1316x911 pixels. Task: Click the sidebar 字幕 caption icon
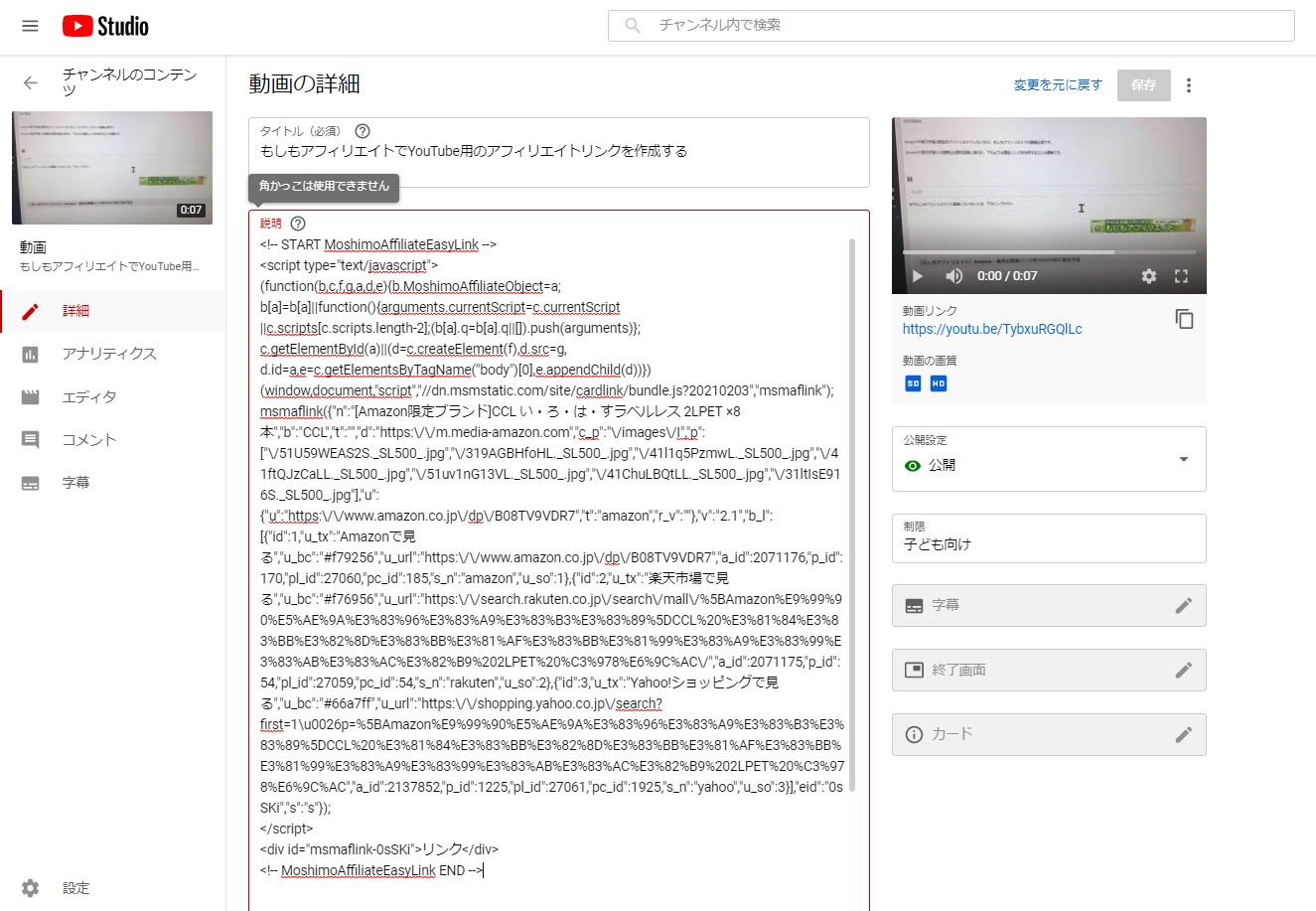pyautogui.click(x=31, y=483)
